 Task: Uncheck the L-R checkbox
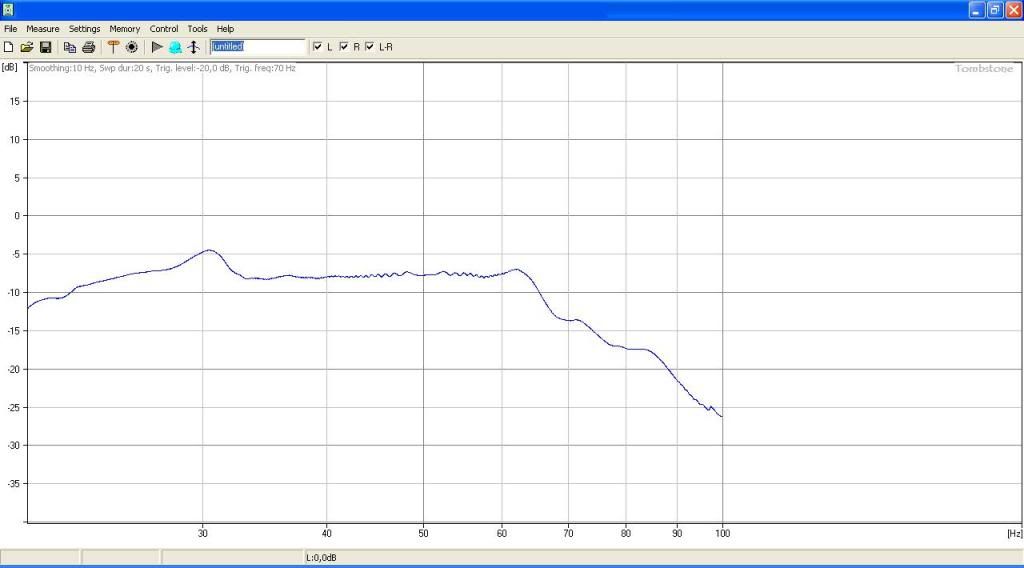(x=370, y=47)
